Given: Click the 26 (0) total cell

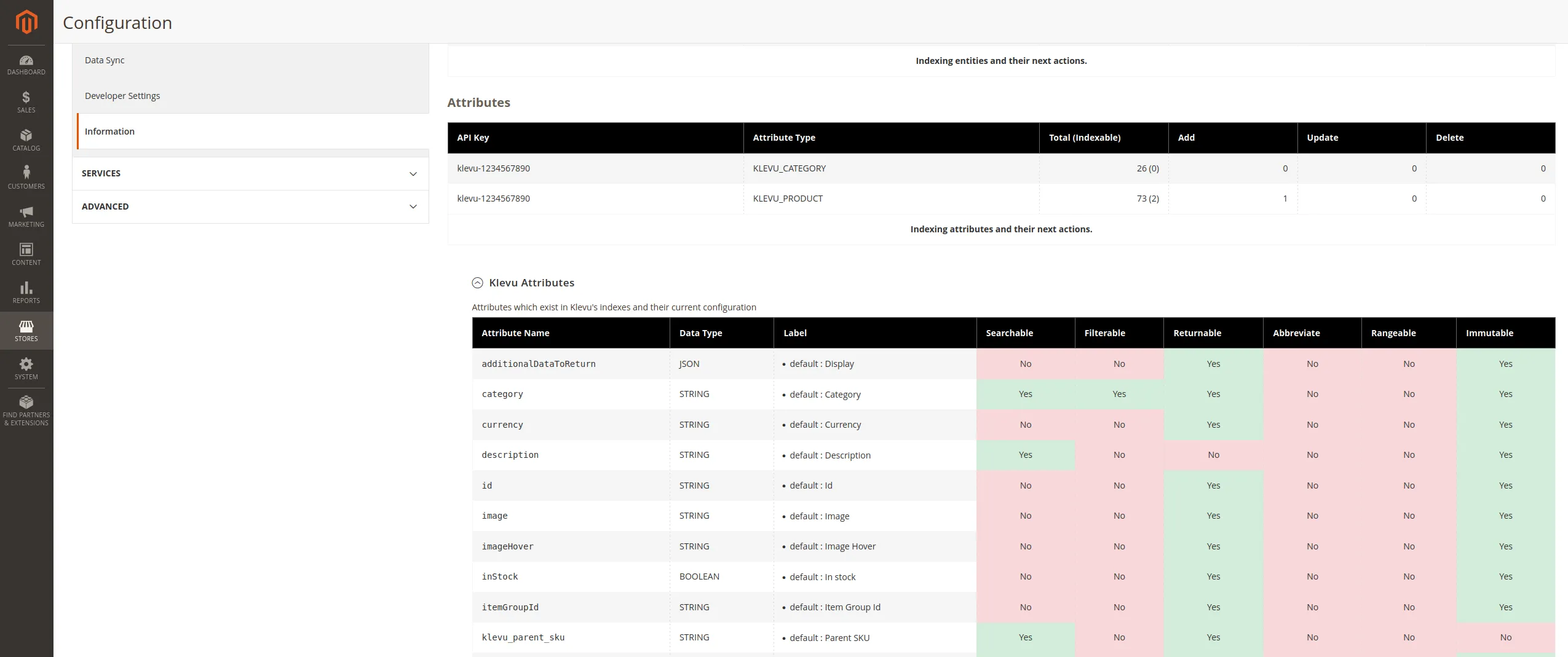Looking at the screenshot, I should (1104, 168).
